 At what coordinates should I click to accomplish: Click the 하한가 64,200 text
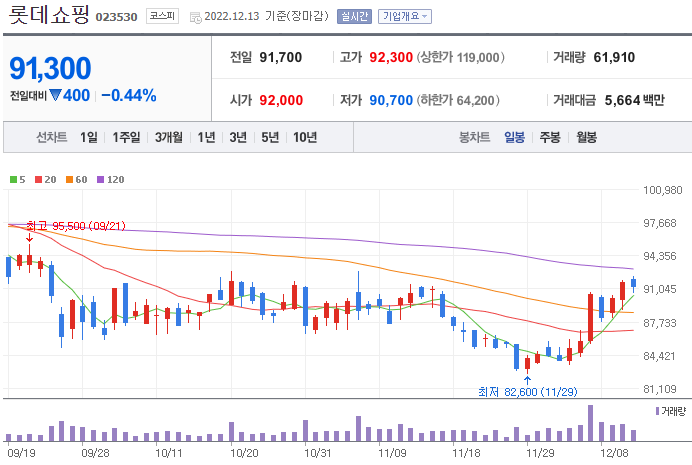coord(458,100)
